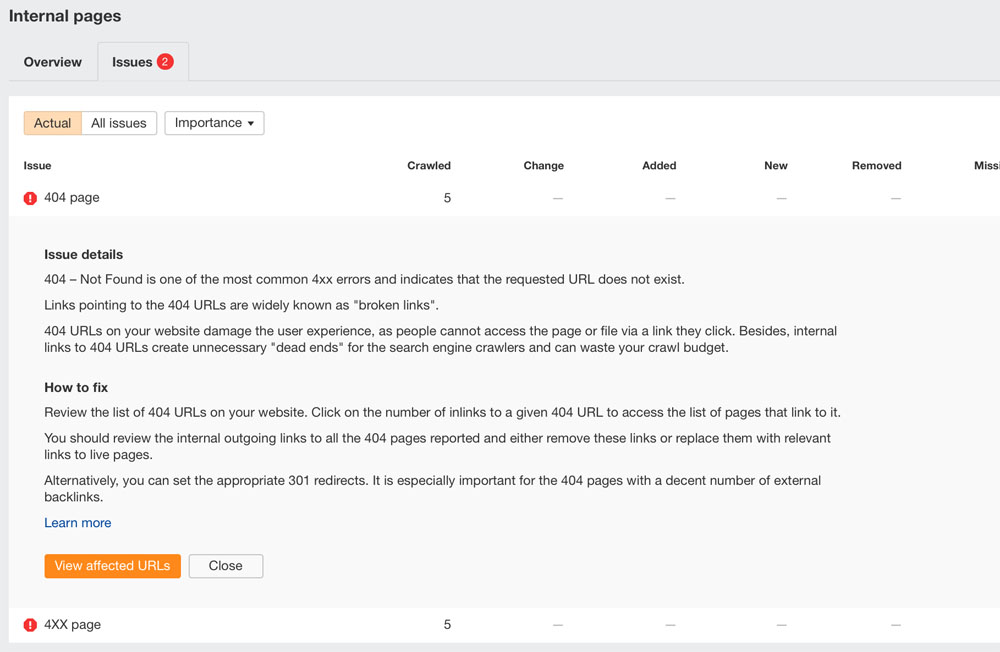
Task: Click the red error icon beside 4XX page
Action: (30, 625)
